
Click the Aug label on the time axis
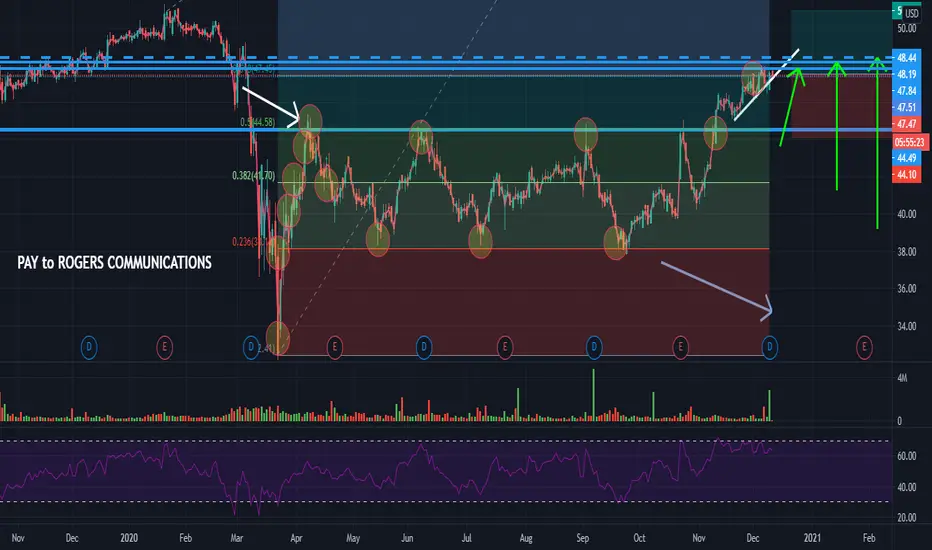525,538
